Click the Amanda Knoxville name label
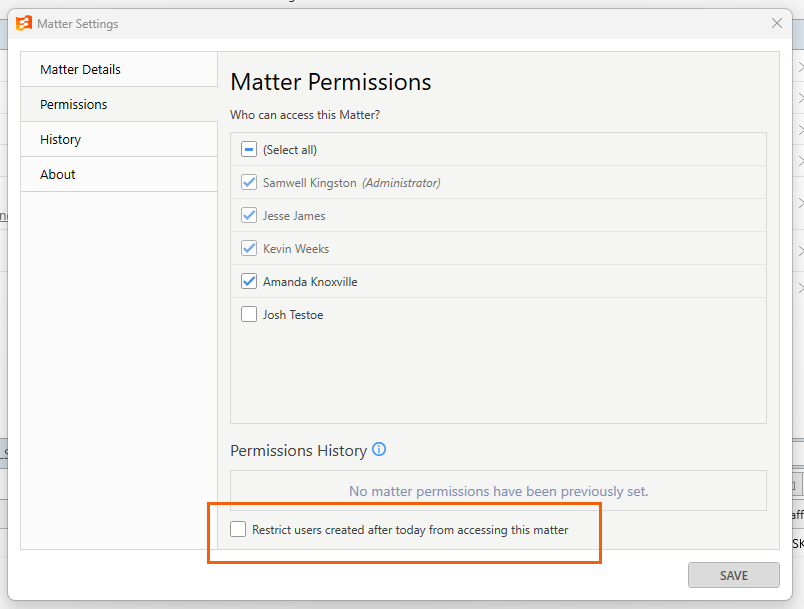This screenshot has width=804, height=609. pyautogui.click(x=310, y=282)
